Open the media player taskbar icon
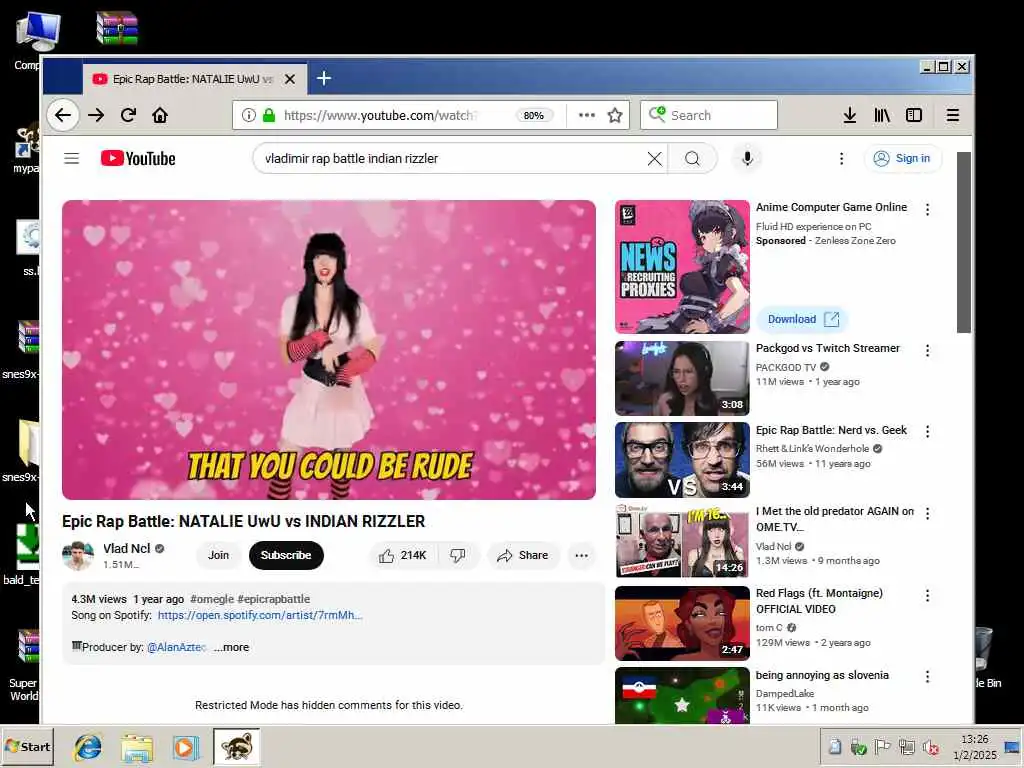 [x=185, y=748]
